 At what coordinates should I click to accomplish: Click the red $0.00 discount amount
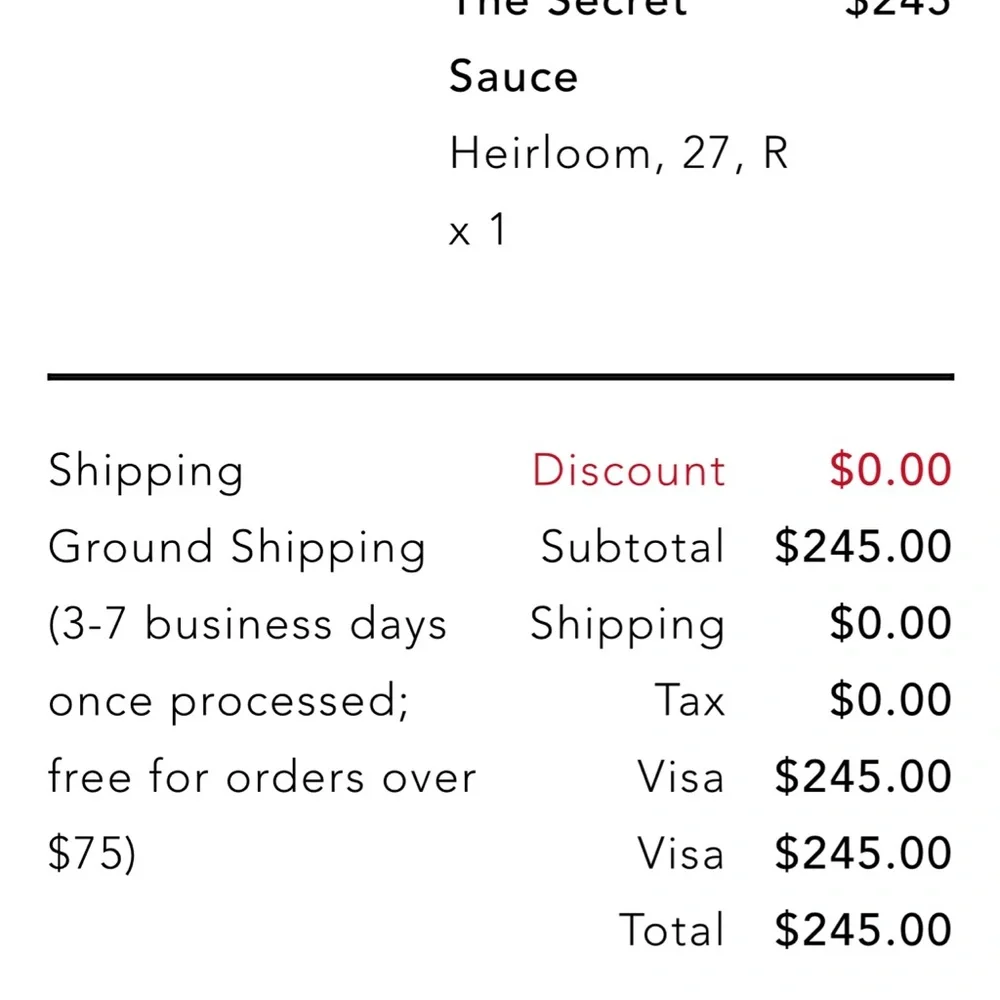890,470
